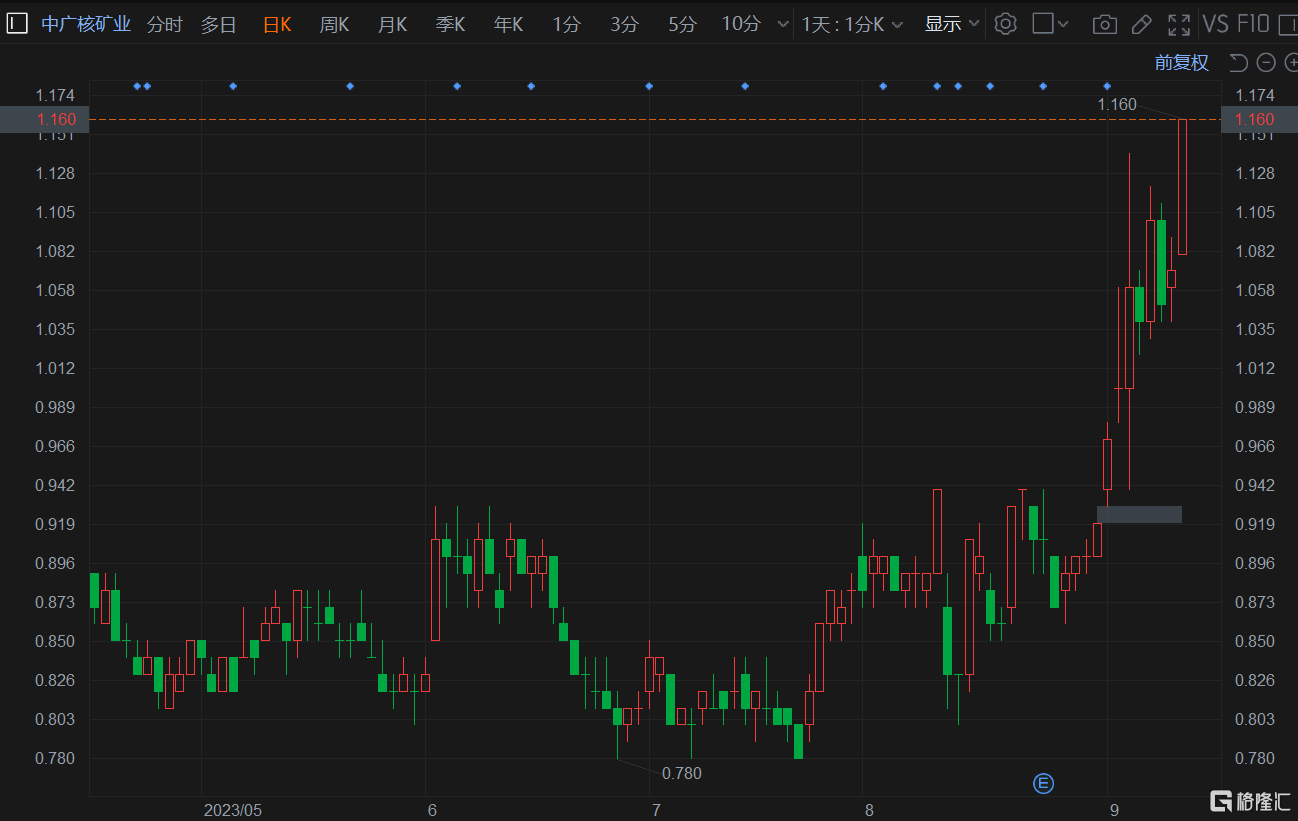Viewport: 1298px width, 821px height.
Task: Click the gray price level bar near 0.925
Action: [1139, 514]
